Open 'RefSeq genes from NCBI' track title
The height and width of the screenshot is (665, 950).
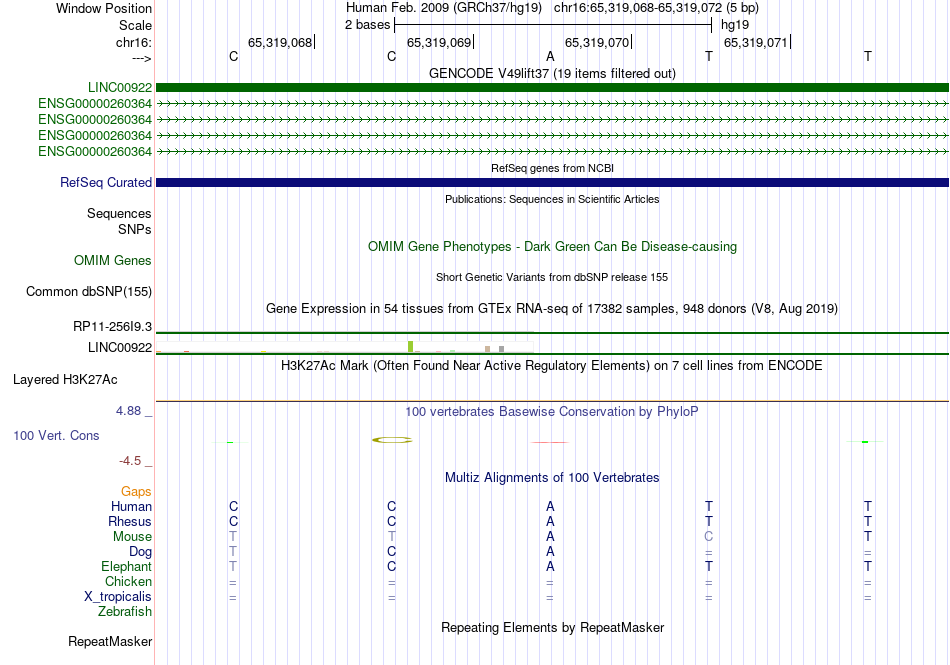coord(552,168)
